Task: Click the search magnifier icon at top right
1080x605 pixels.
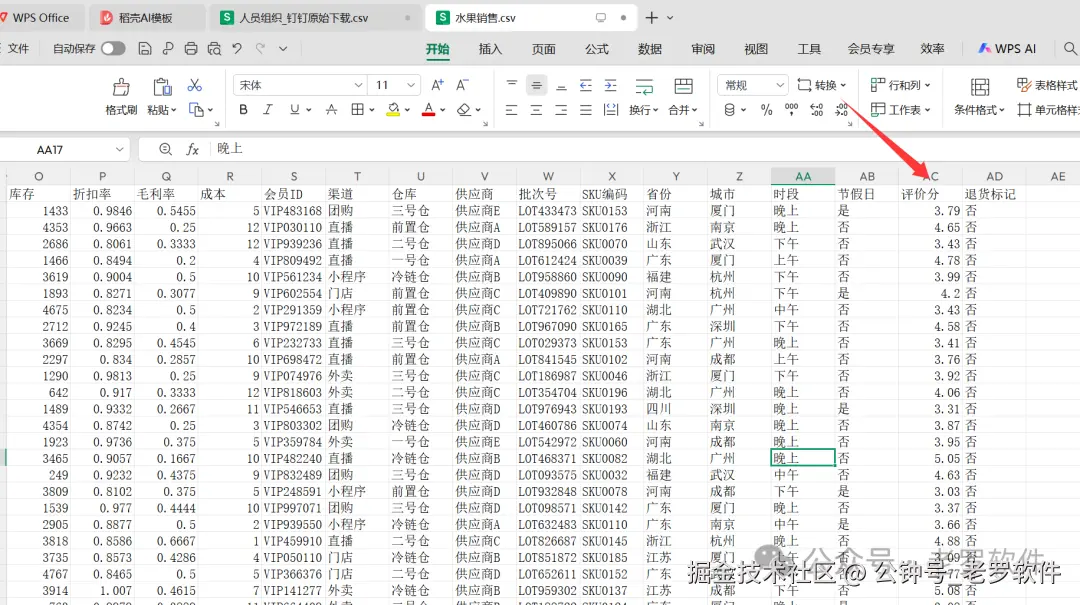Action: pyautogui.click(x=1070, y=49)
